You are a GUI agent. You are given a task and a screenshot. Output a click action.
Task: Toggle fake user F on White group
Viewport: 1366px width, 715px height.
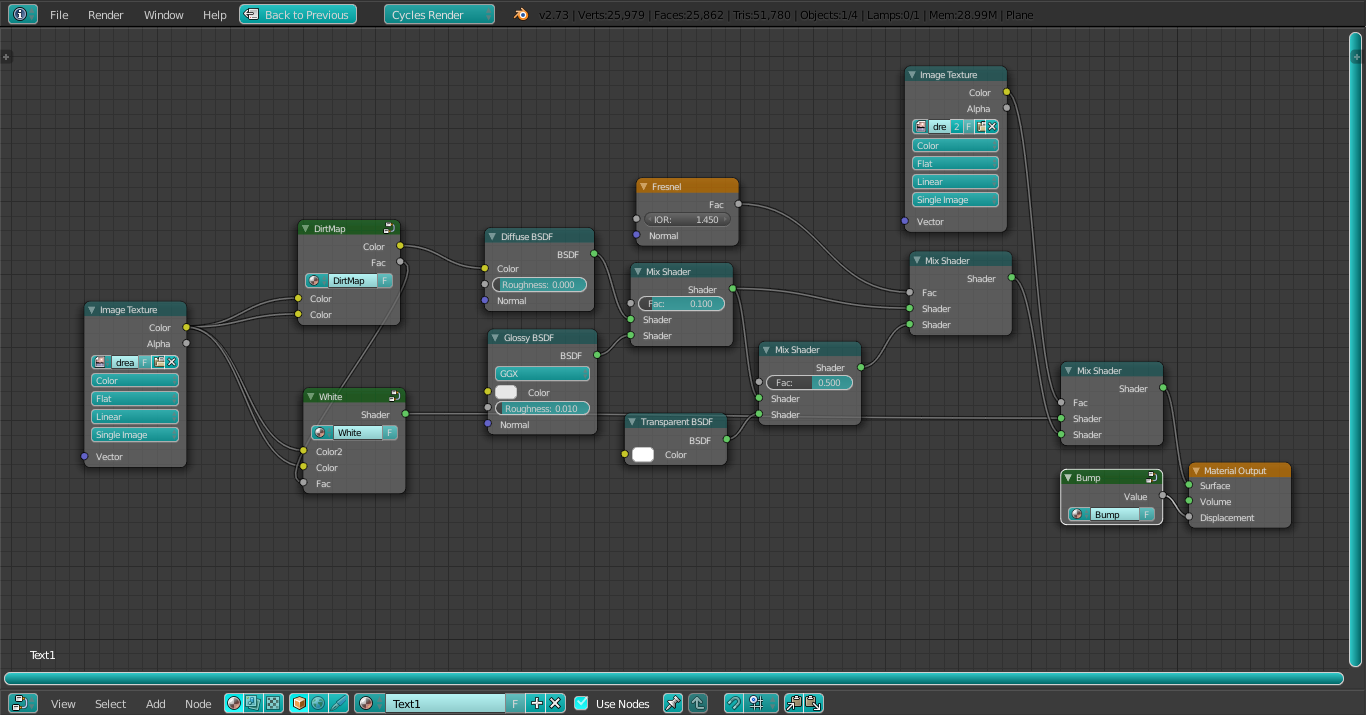[389, 433]
